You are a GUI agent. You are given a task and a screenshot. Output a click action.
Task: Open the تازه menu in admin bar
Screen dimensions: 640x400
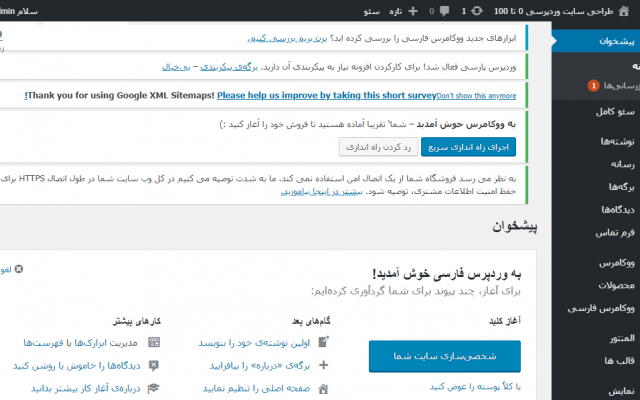point(396,11)
